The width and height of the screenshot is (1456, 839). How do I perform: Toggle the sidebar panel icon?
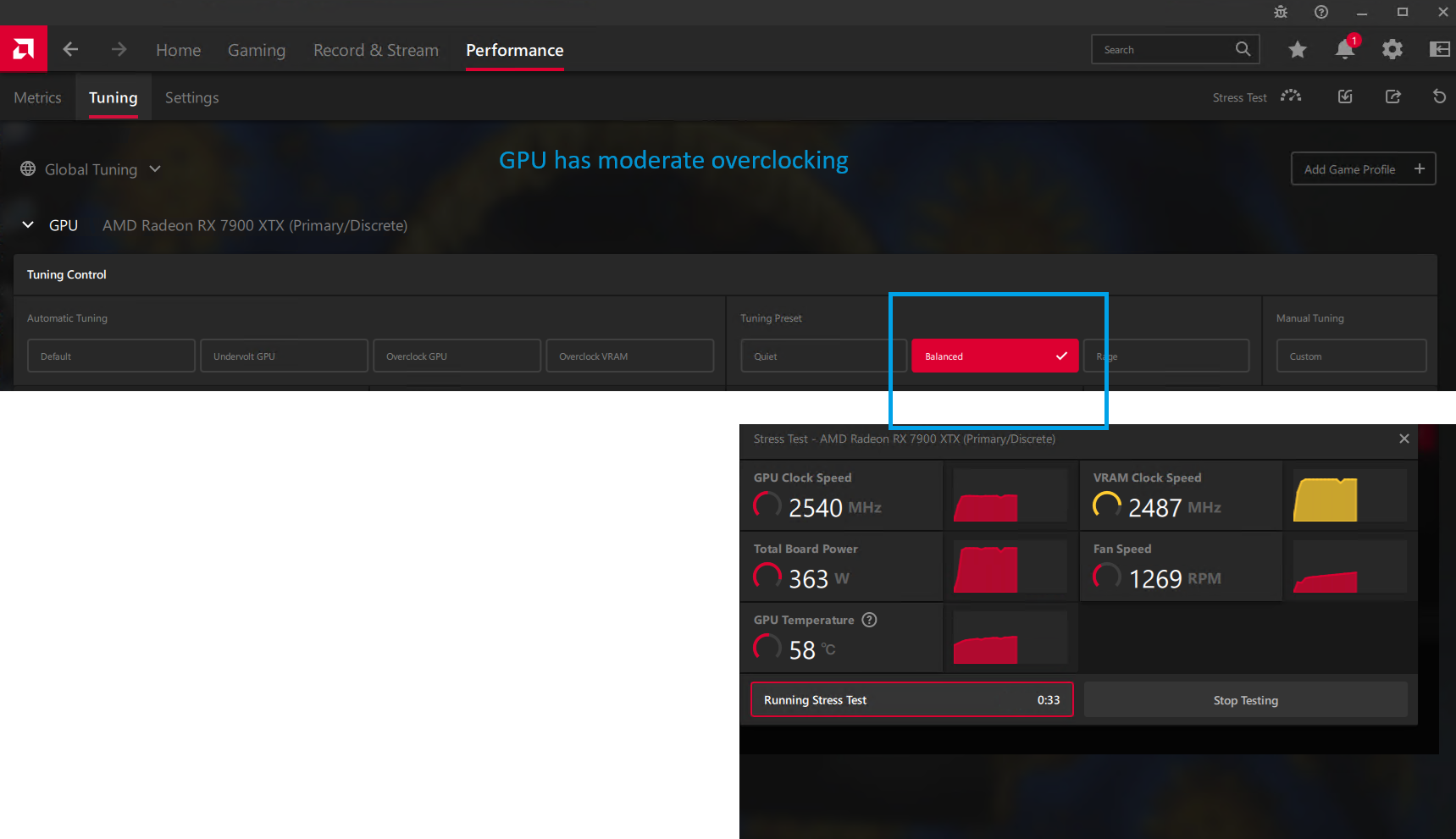pos(1440,49)
